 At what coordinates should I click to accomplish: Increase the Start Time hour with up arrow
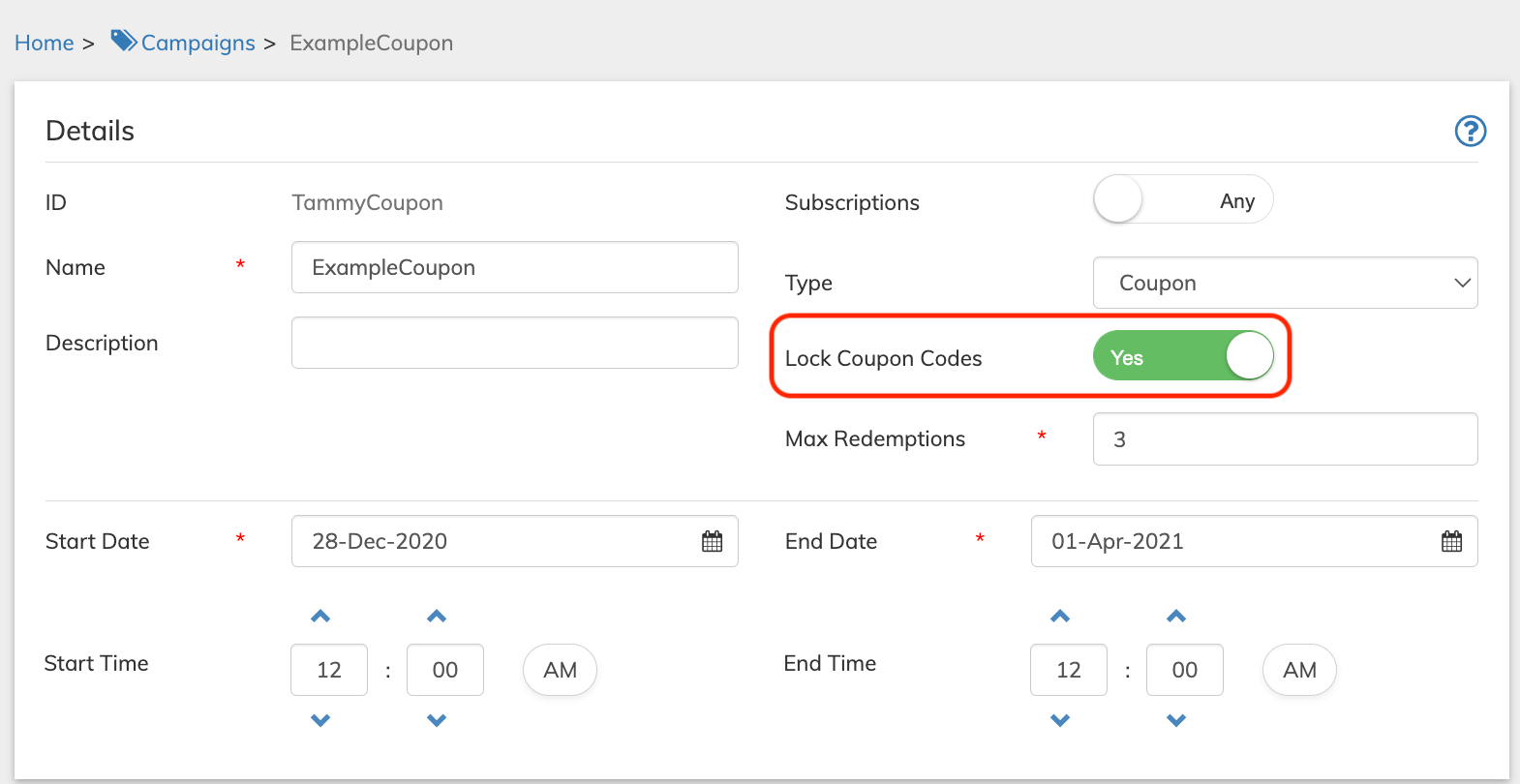click(320, 617)
